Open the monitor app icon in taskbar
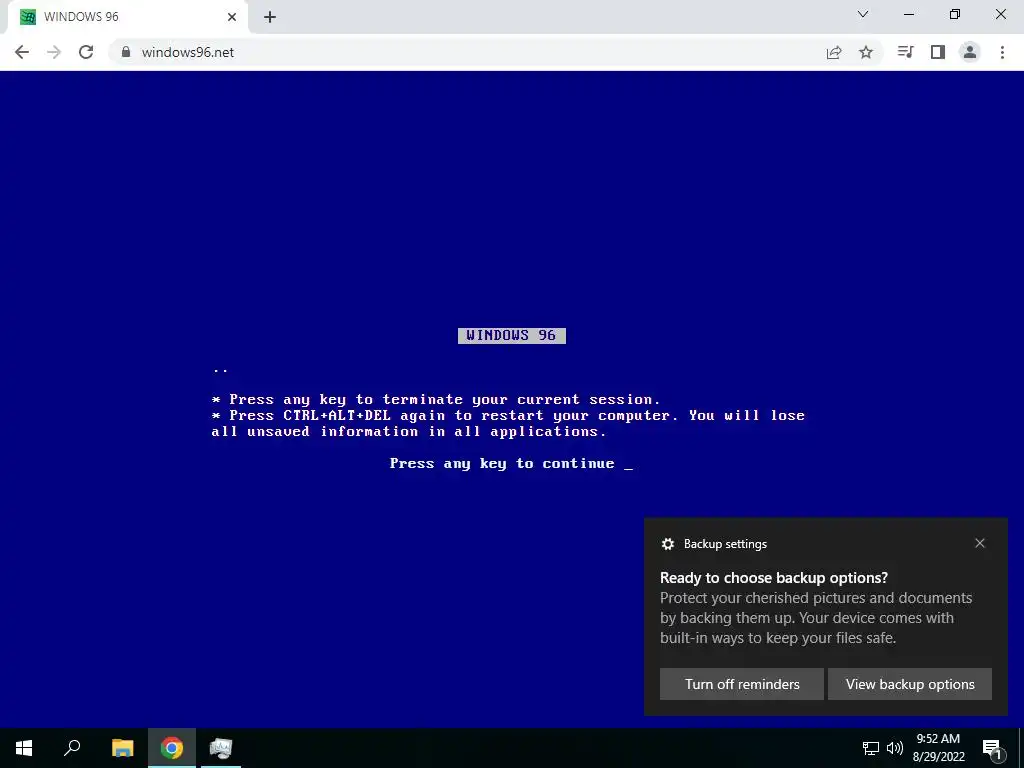 point(221,748)
